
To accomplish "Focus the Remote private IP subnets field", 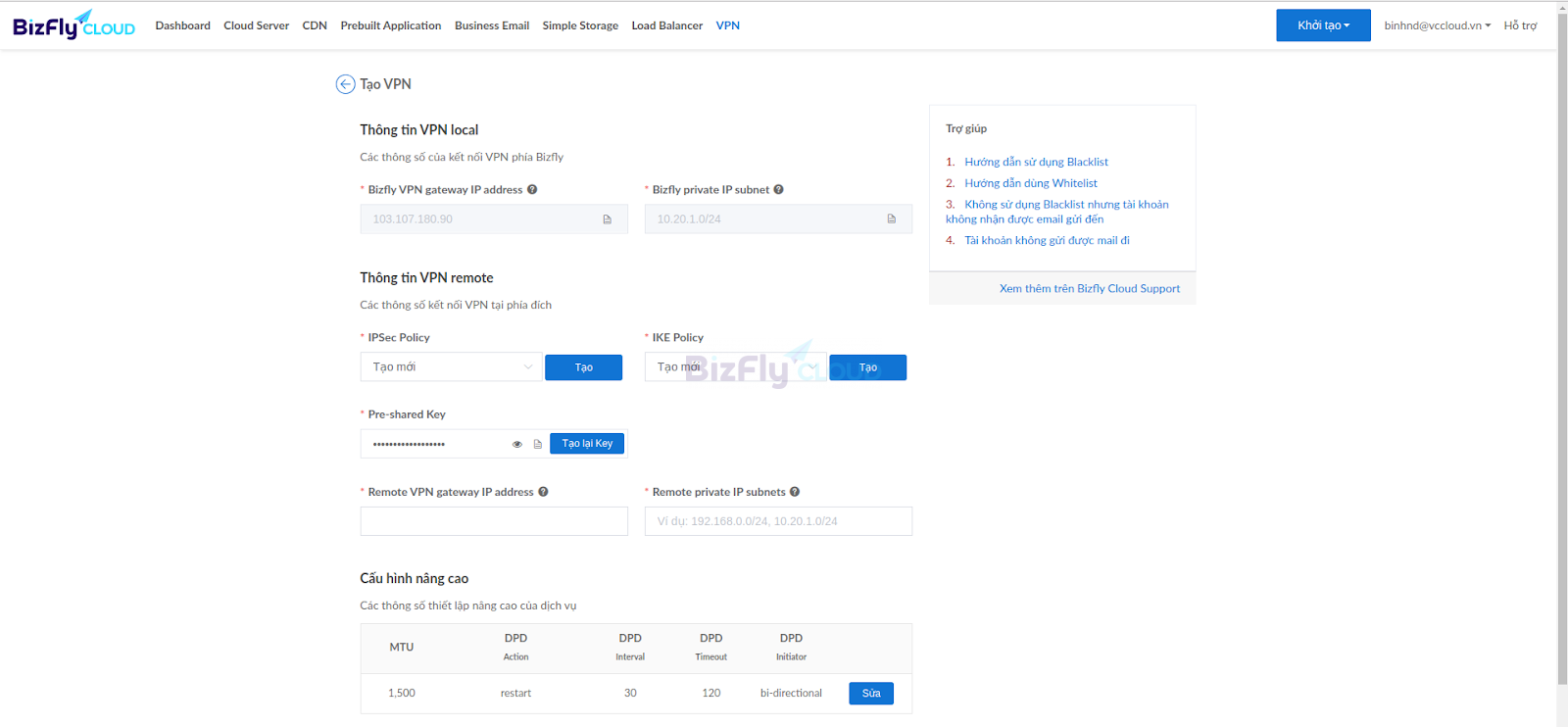I will pos(778,521).
